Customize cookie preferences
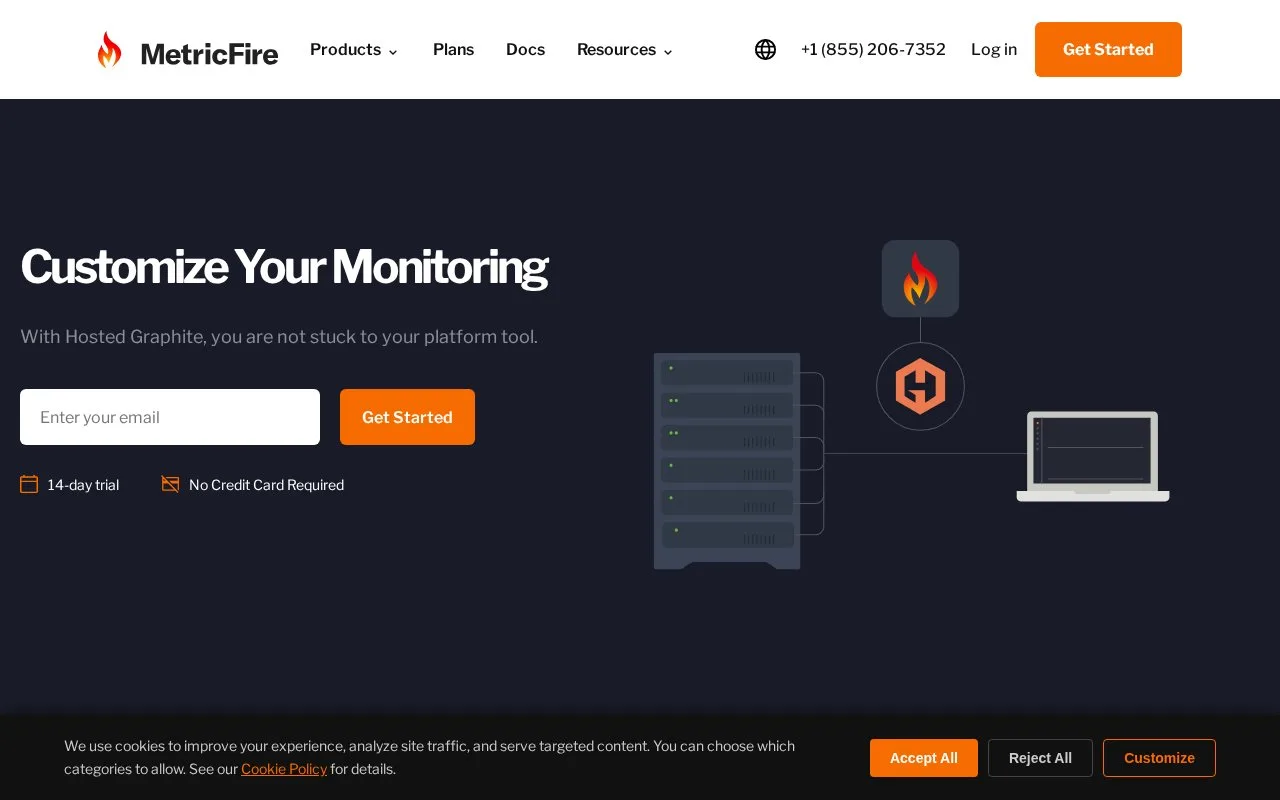1280x800 pixels. [1159, 758]
